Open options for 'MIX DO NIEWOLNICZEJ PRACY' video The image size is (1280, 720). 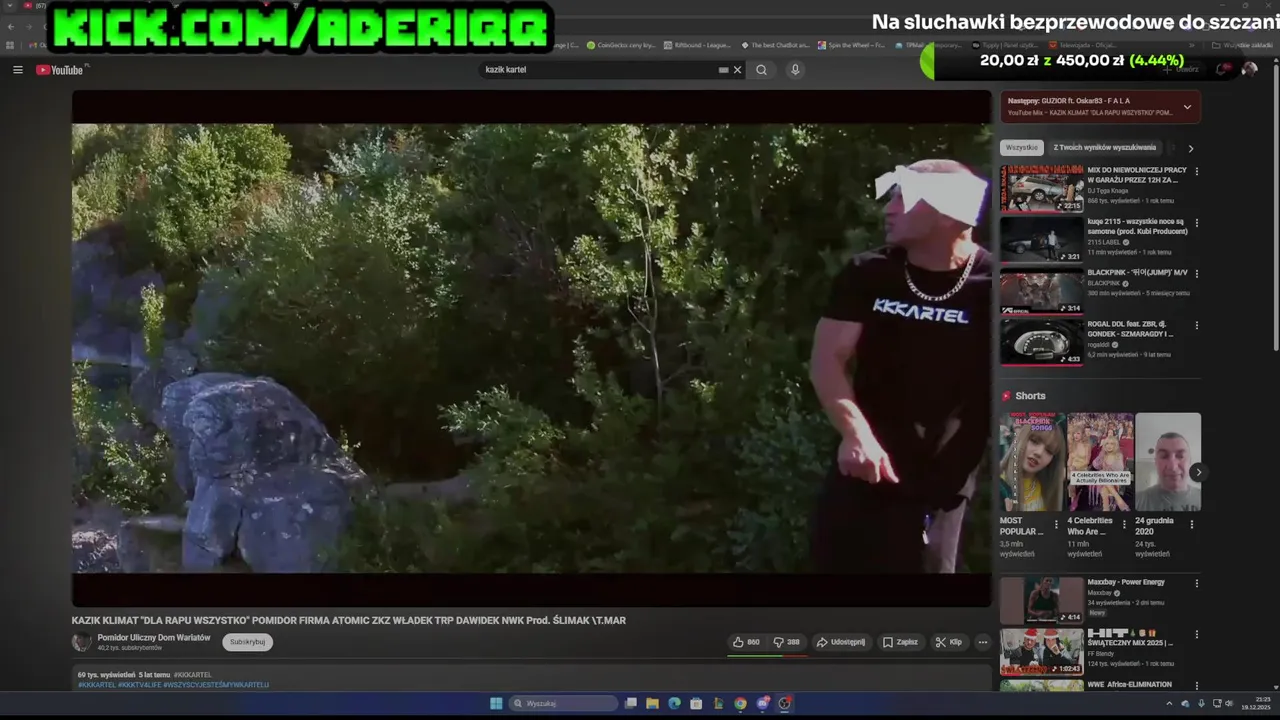click(x=1197, y=171)
